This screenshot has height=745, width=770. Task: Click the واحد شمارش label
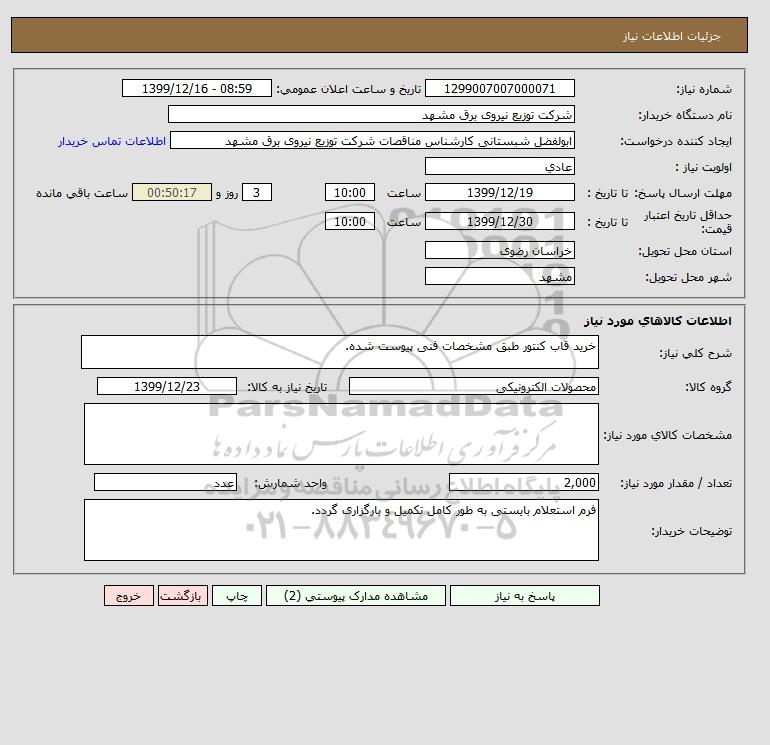pyautogui.click(x=290, y=483)
